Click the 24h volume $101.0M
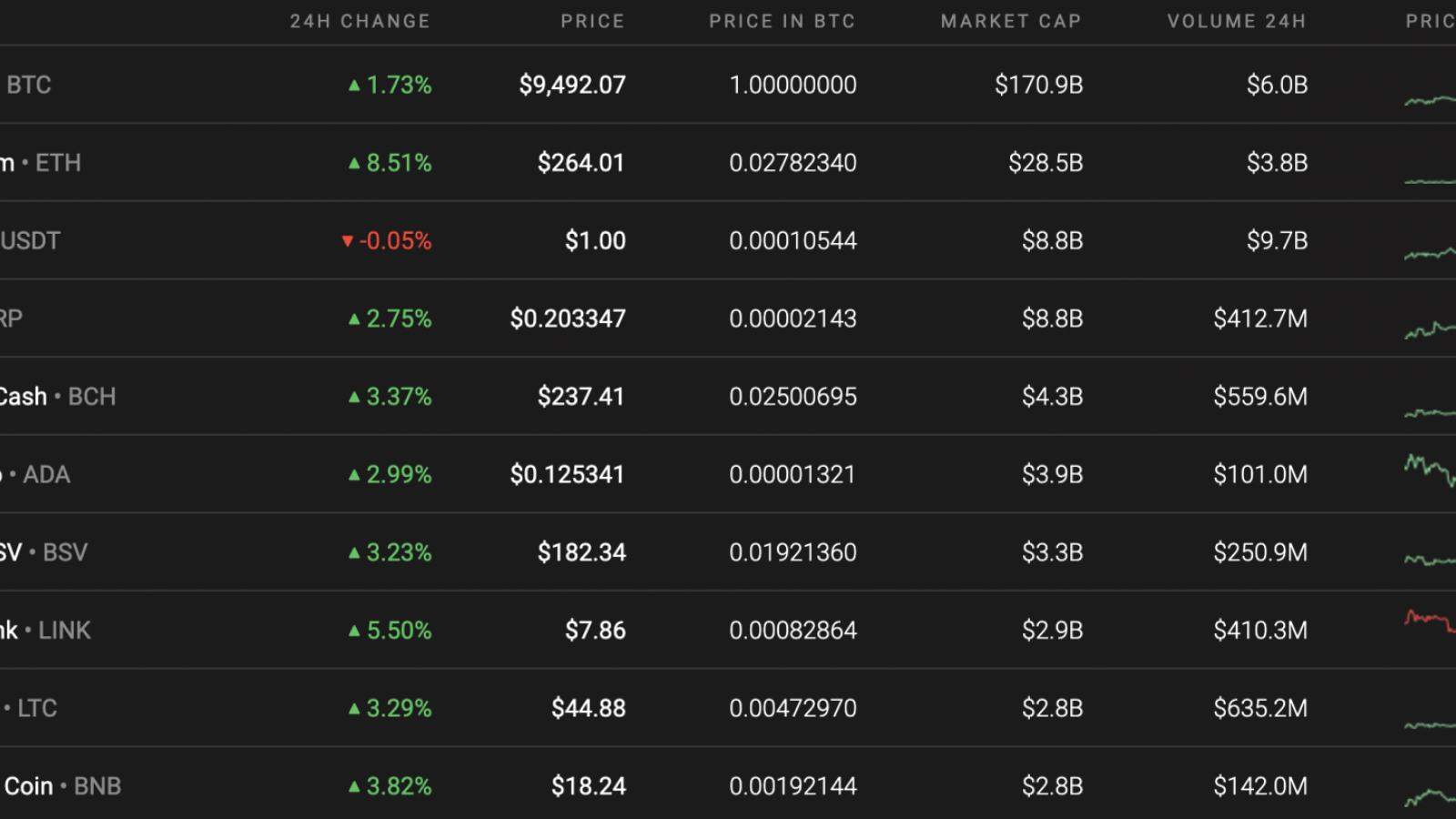The width and height of the screenshot is (1456, 819). tap(1260, 475)
